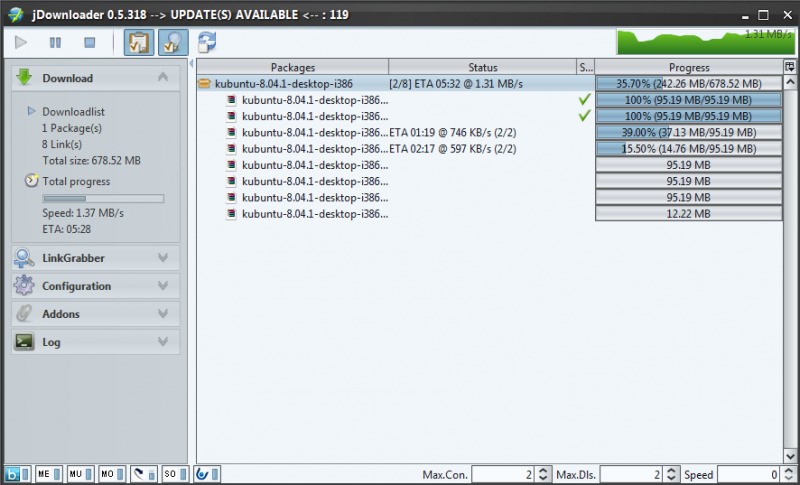Select Downloadlist in the sidebar

tap(73, 112)
